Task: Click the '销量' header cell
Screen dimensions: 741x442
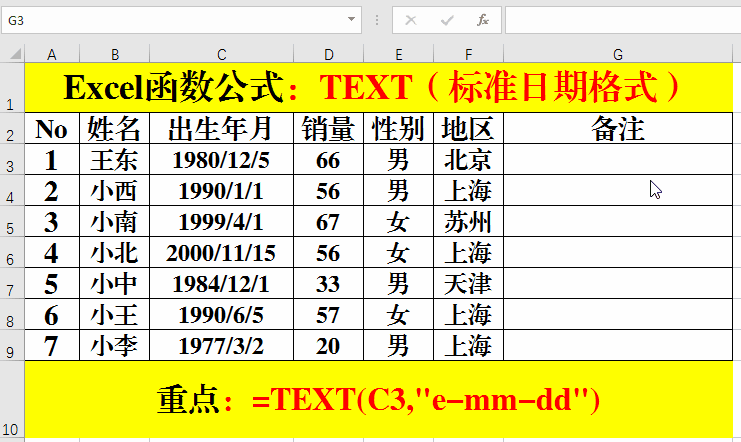Action: tap(328, 128)
